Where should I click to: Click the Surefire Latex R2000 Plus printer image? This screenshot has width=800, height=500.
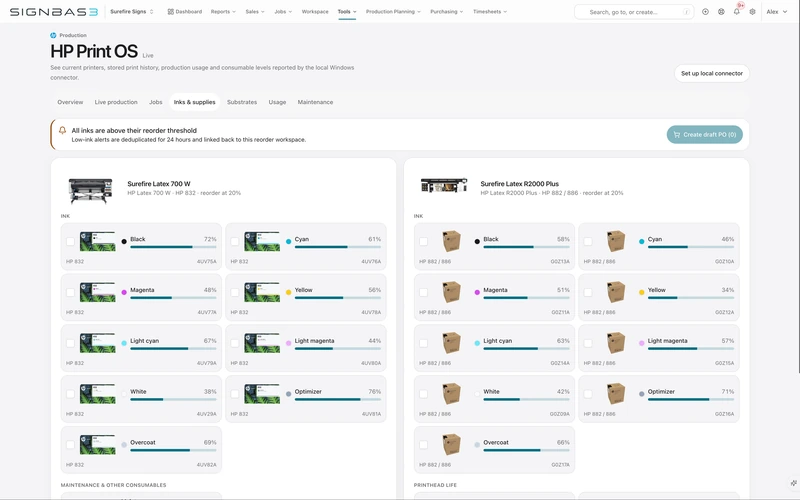click(444, 185)
